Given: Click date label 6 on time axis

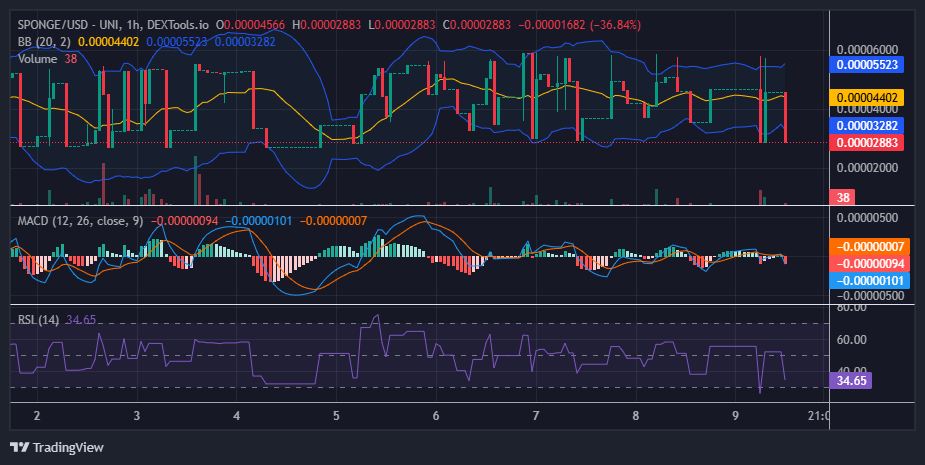Looking at the screenshot, I should click(436, 415).
